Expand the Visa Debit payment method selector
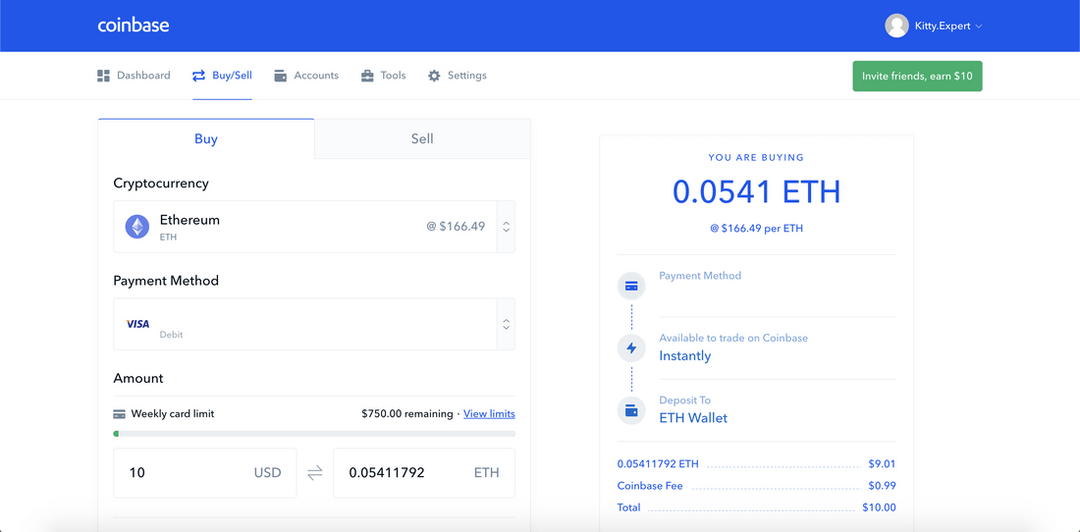 pyautogui.click(x=506, y=324)
